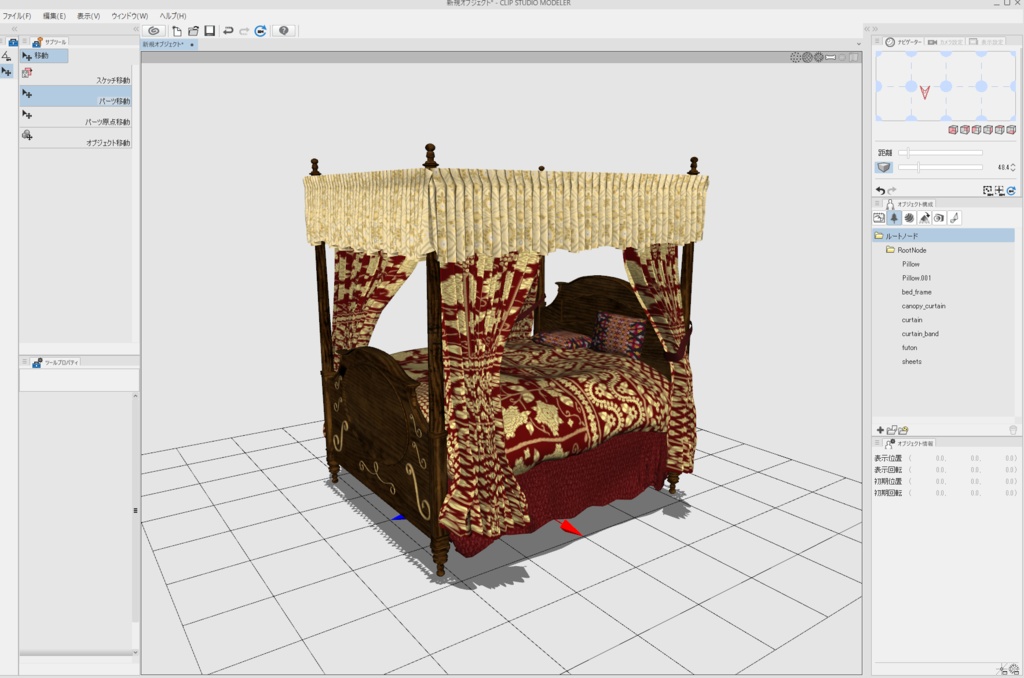Image resolution: width=1024 pixels, height=678 pixels.
Task: Click the stepper arrows beside the 48.4 value
Action: pyautogui.click(x=1013, y=167)
